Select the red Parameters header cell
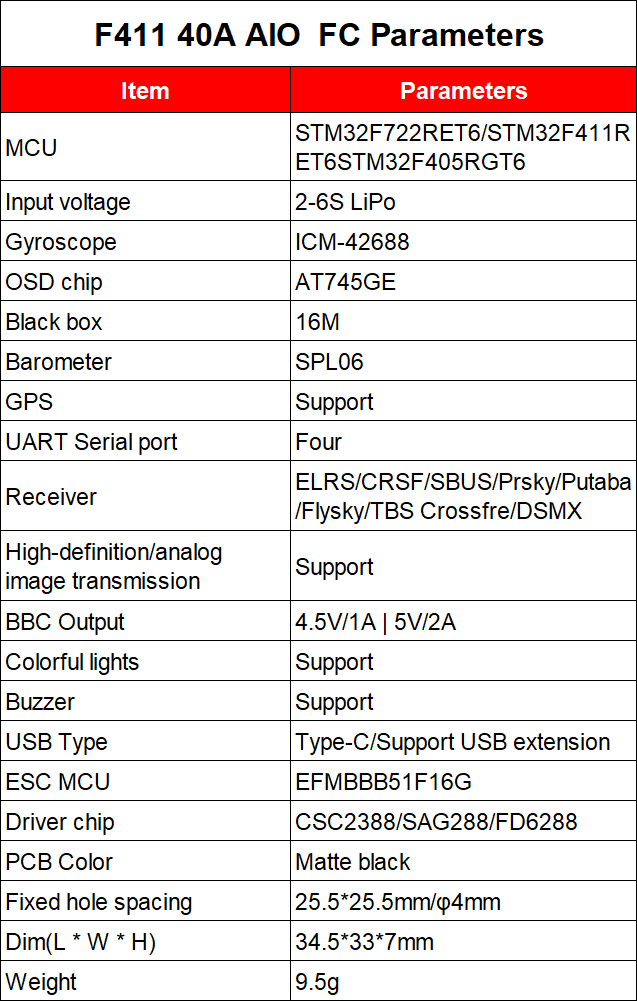 click(x=463, y=91)
